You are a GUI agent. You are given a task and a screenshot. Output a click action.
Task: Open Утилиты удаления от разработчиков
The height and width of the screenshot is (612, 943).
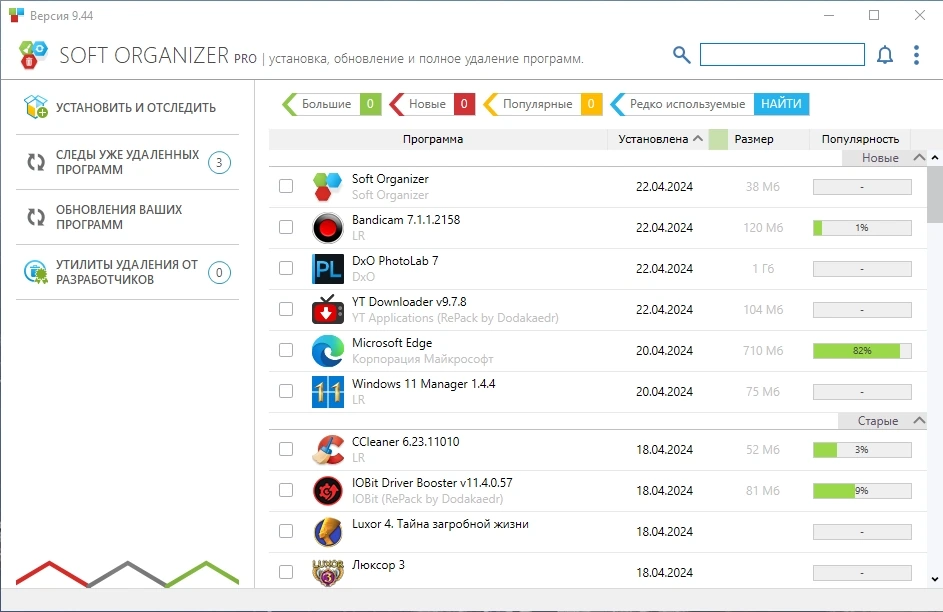[127, 272]
